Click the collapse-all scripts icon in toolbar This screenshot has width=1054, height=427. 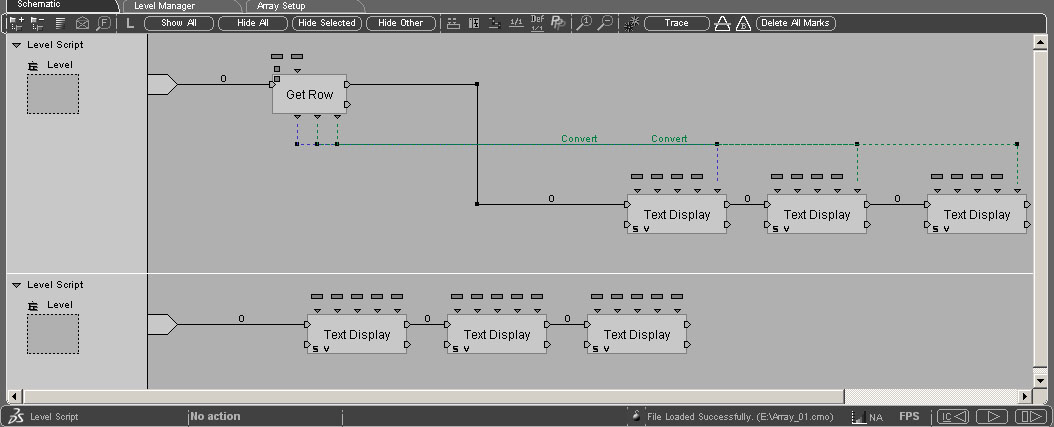tap(38, 23)
